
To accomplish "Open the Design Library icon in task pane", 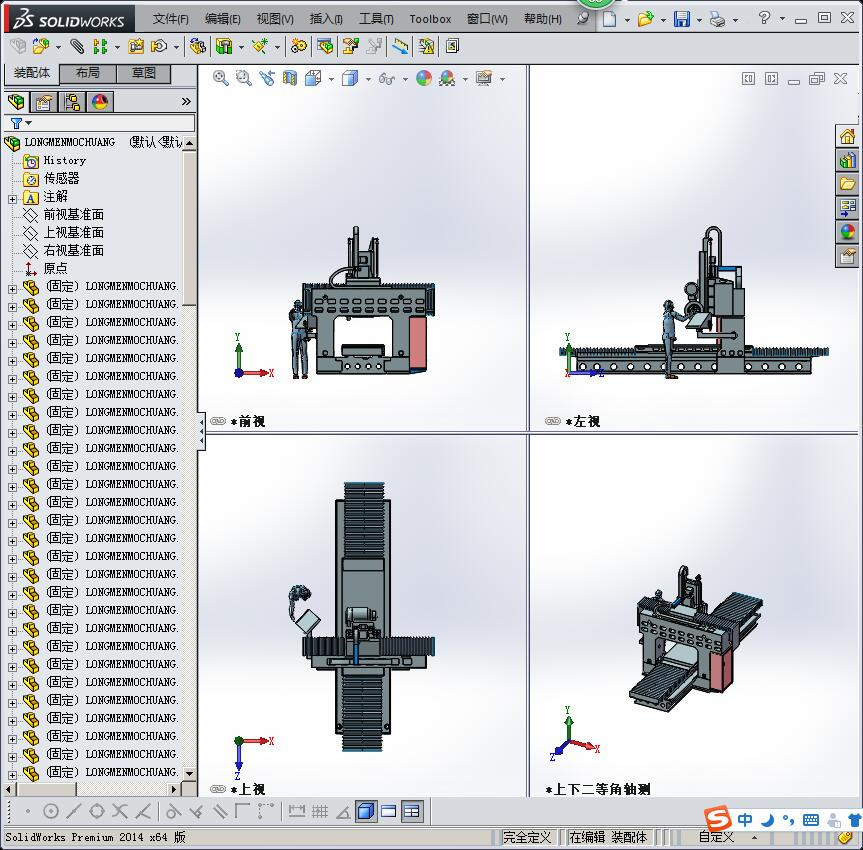I will [847, 160].
